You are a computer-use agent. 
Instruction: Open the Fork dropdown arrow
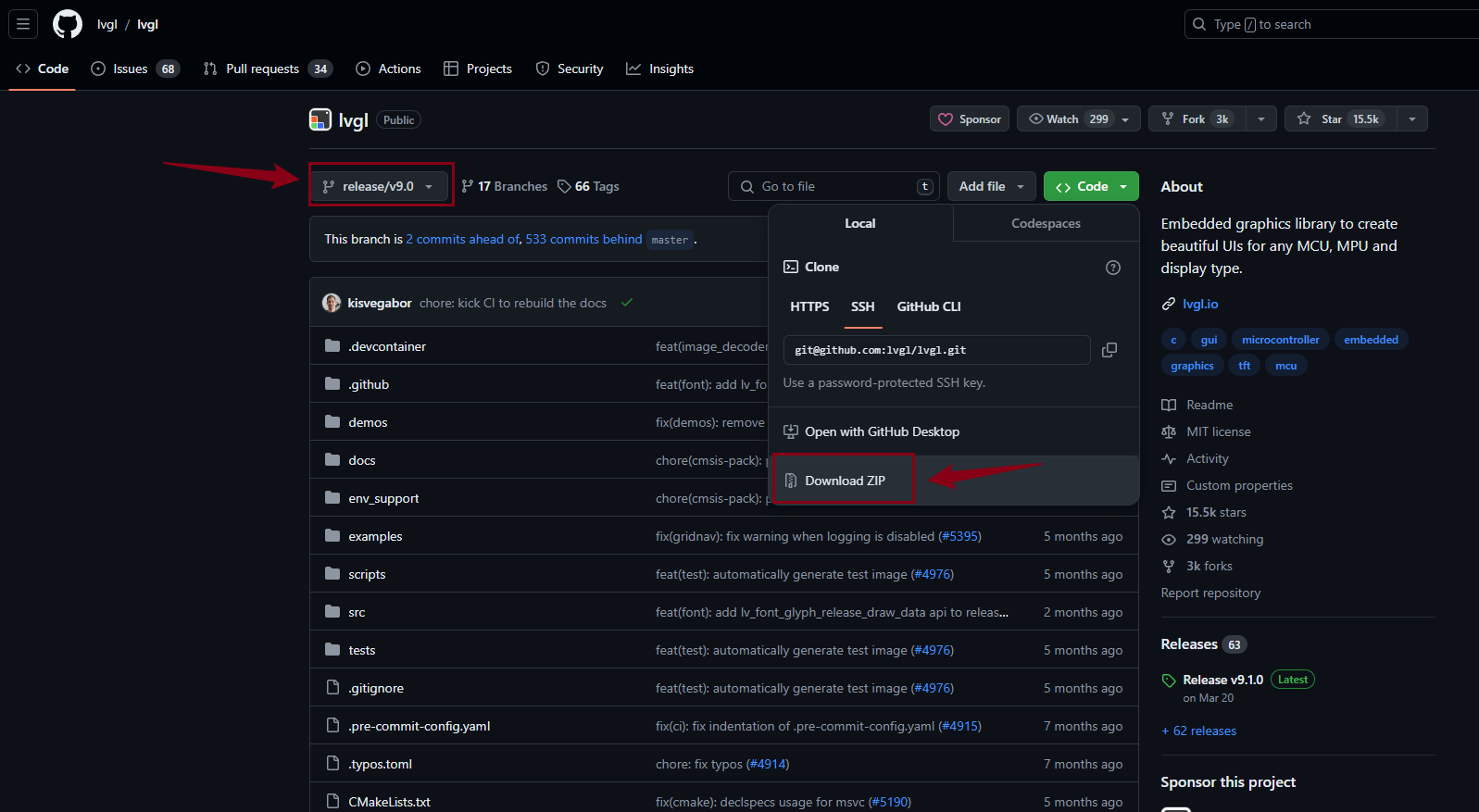tap(1260, 119)
